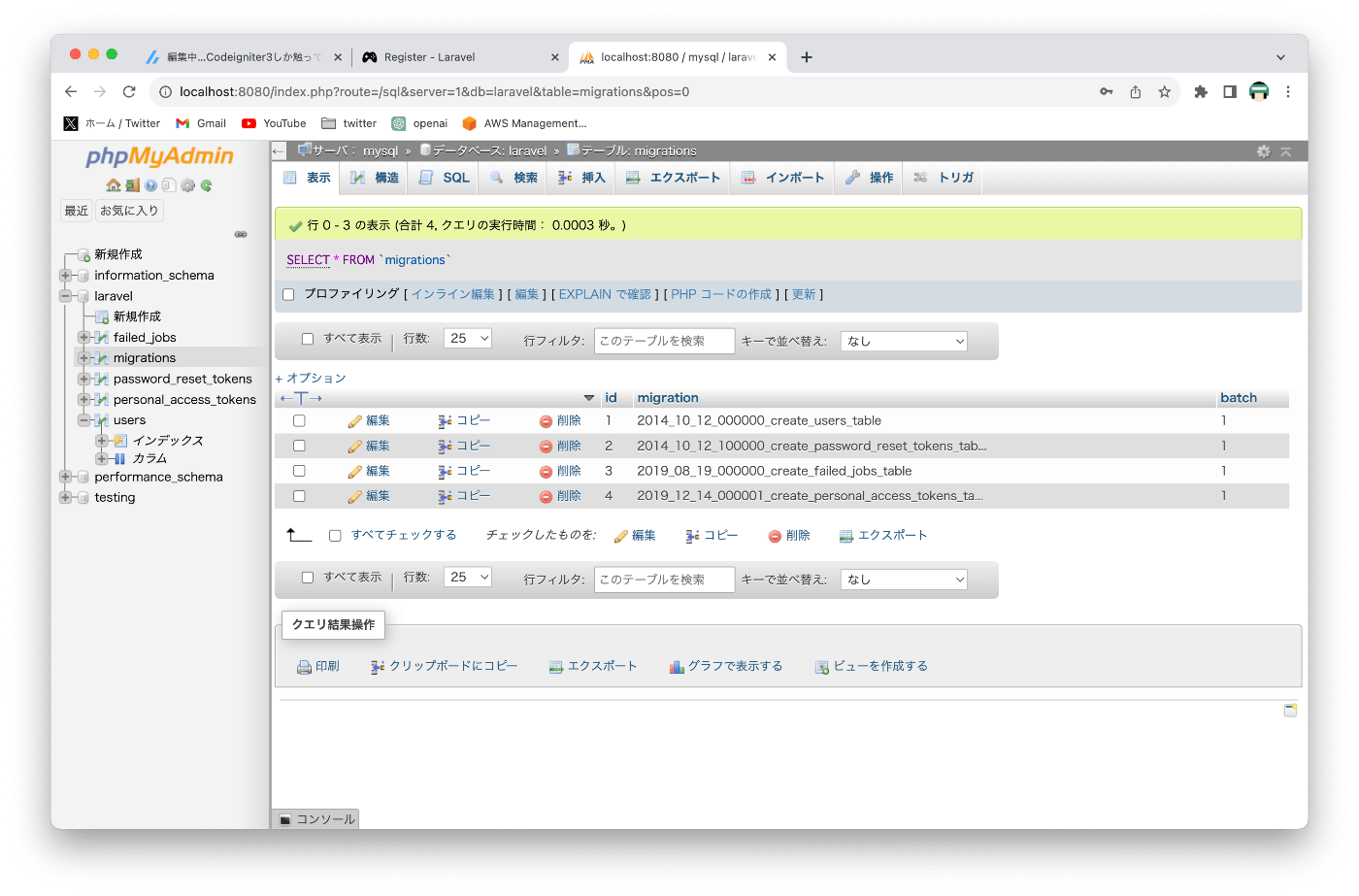This screenshot has width=1359, height=896.
Task: Click print icon in query results operations
Action: (304, 667)
